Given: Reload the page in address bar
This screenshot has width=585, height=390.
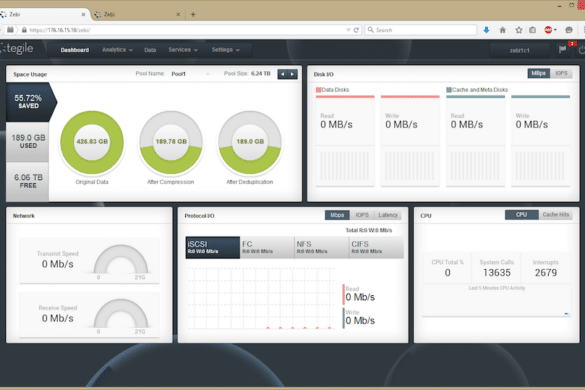Looking at the screenshot, I should click(x=356, y=30).
